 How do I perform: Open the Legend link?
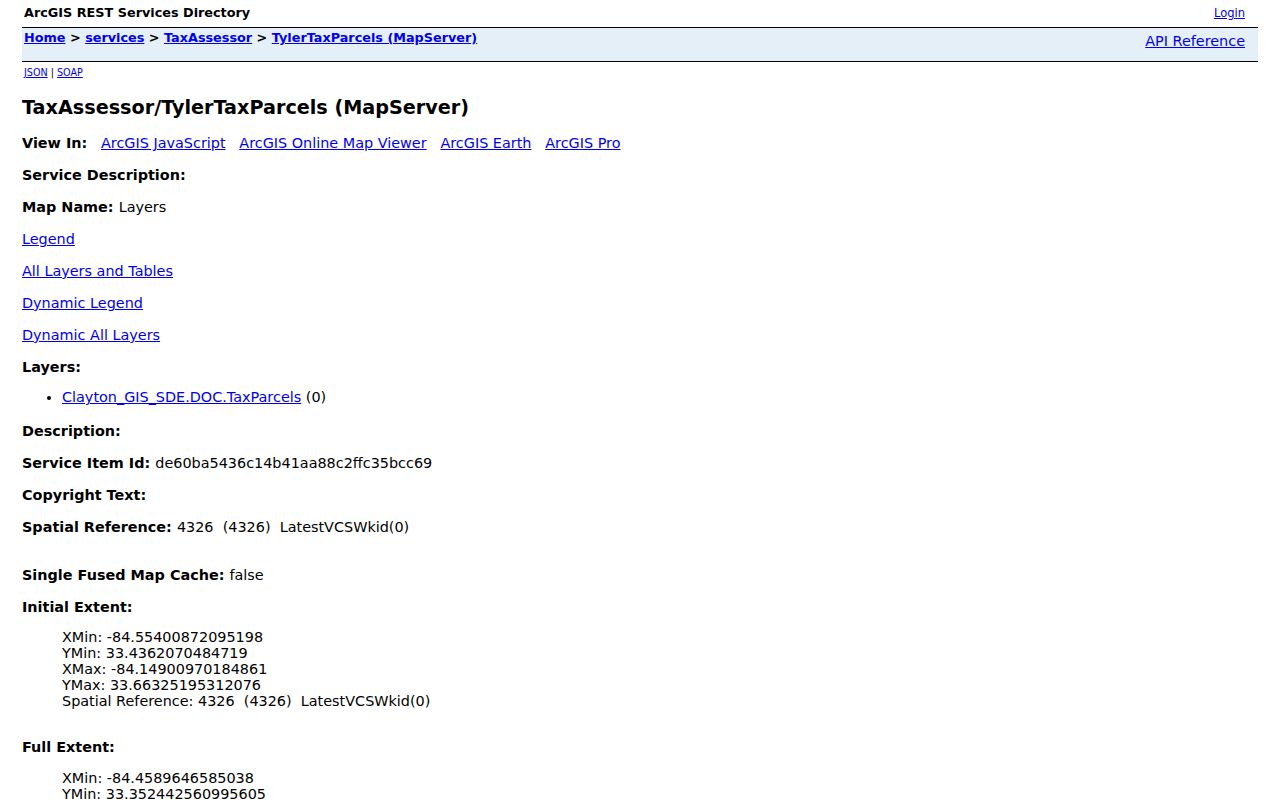pyautogui.click(x=48, y=239)
